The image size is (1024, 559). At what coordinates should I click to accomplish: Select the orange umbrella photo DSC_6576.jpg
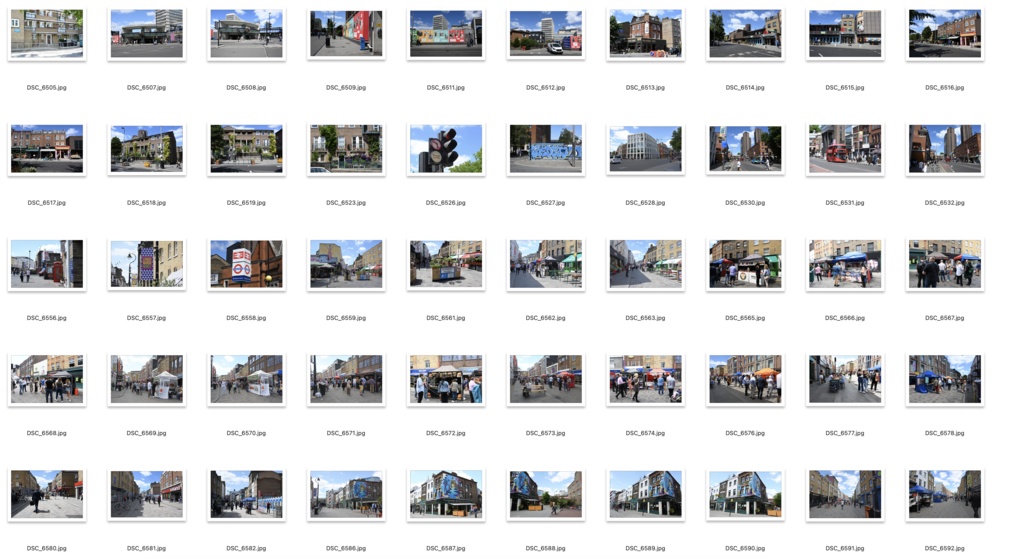745,379
